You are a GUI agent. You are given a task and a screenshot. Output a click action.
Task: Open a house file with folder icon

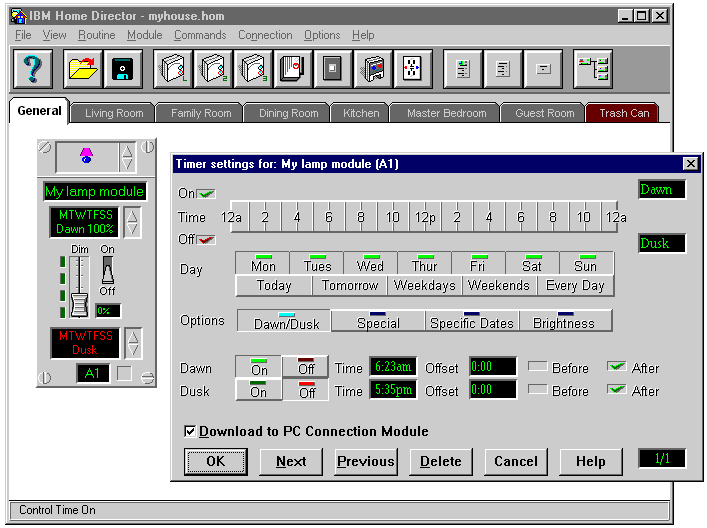pos(83,69)
